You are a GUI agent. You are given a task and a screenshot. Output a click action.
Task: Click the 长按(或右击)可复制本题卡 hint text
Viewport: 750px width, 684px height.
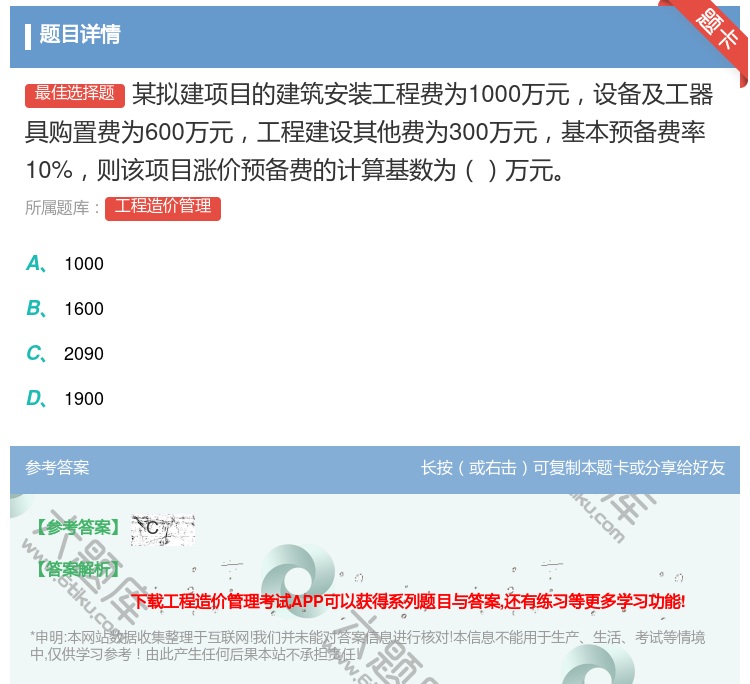(573, 468)
